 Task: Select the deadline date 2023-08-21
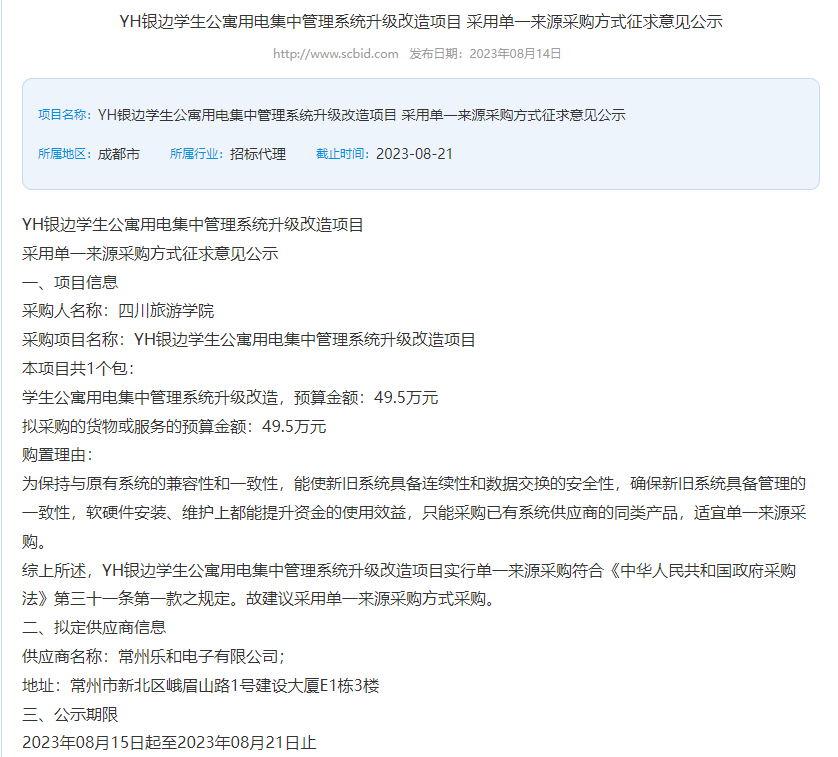point(414,154)
